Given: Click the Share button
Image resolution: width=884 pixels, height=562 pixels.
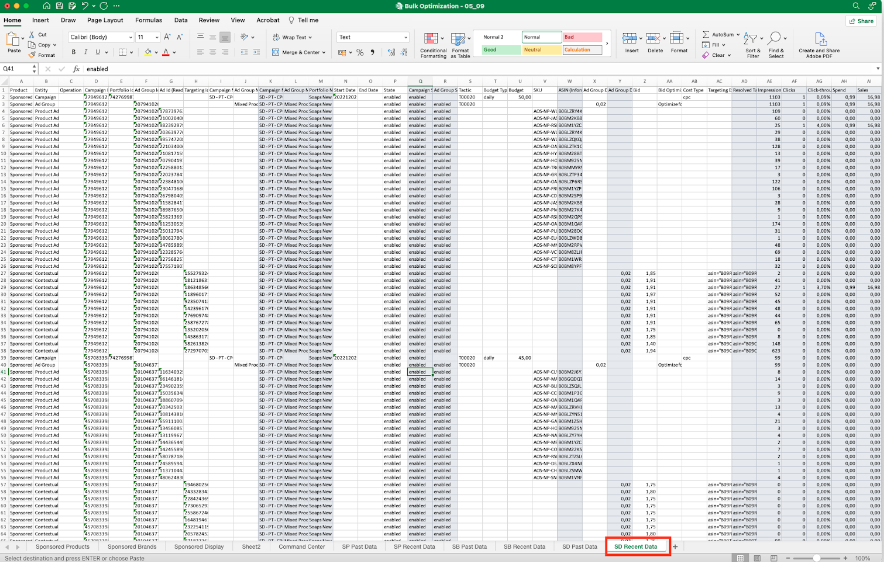Looking at the screenshot, I should [x=860, y=19].
